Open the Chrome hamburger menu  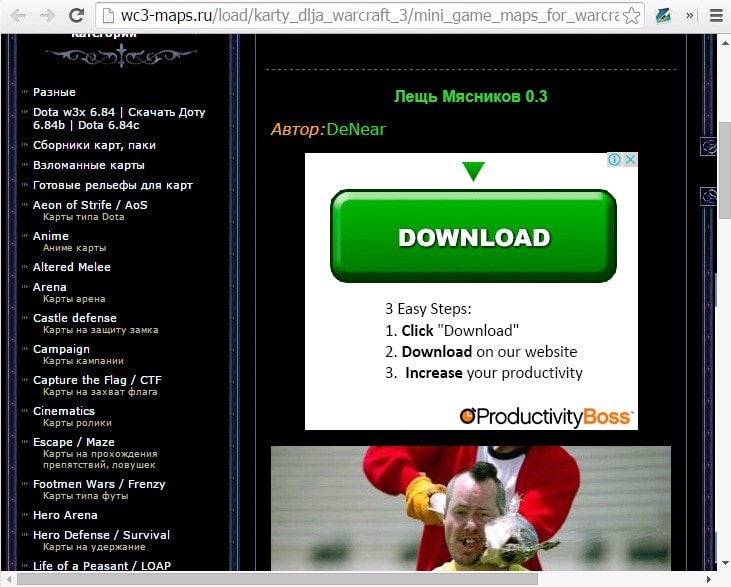[x=716, y=16]
